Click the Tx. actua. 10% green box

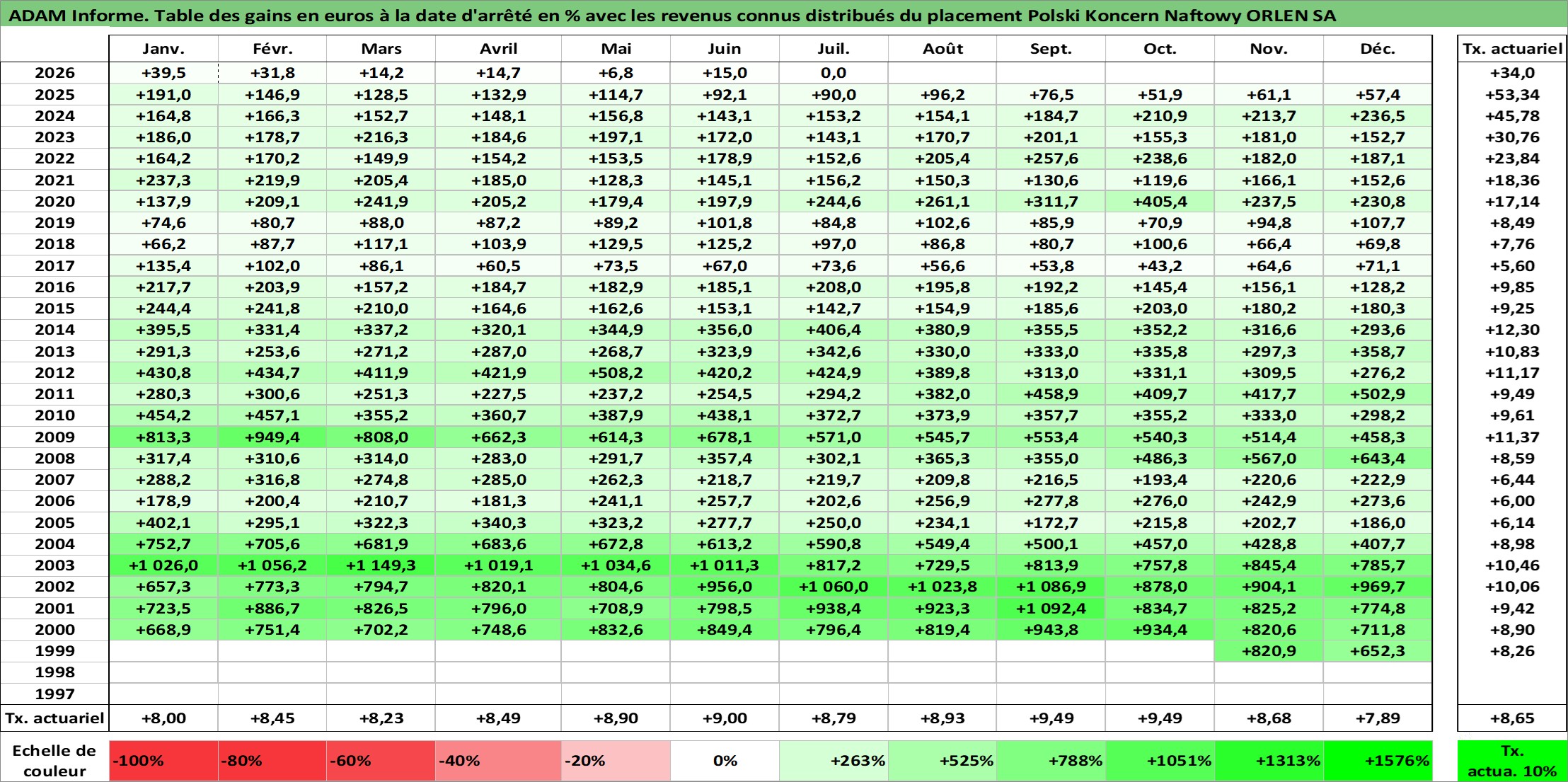1512,761
